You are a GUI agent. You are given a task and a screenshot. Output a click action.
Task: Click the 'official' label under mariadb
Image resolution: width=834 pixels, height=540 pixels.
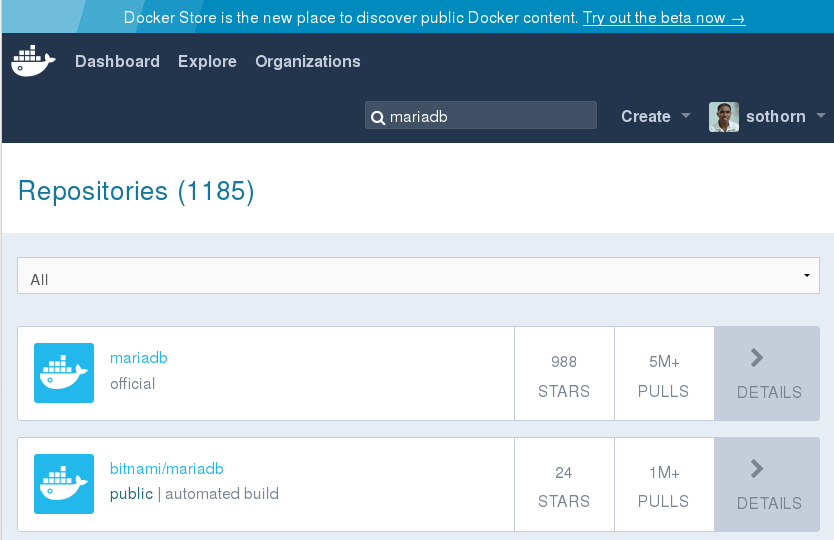coord(132,384)
